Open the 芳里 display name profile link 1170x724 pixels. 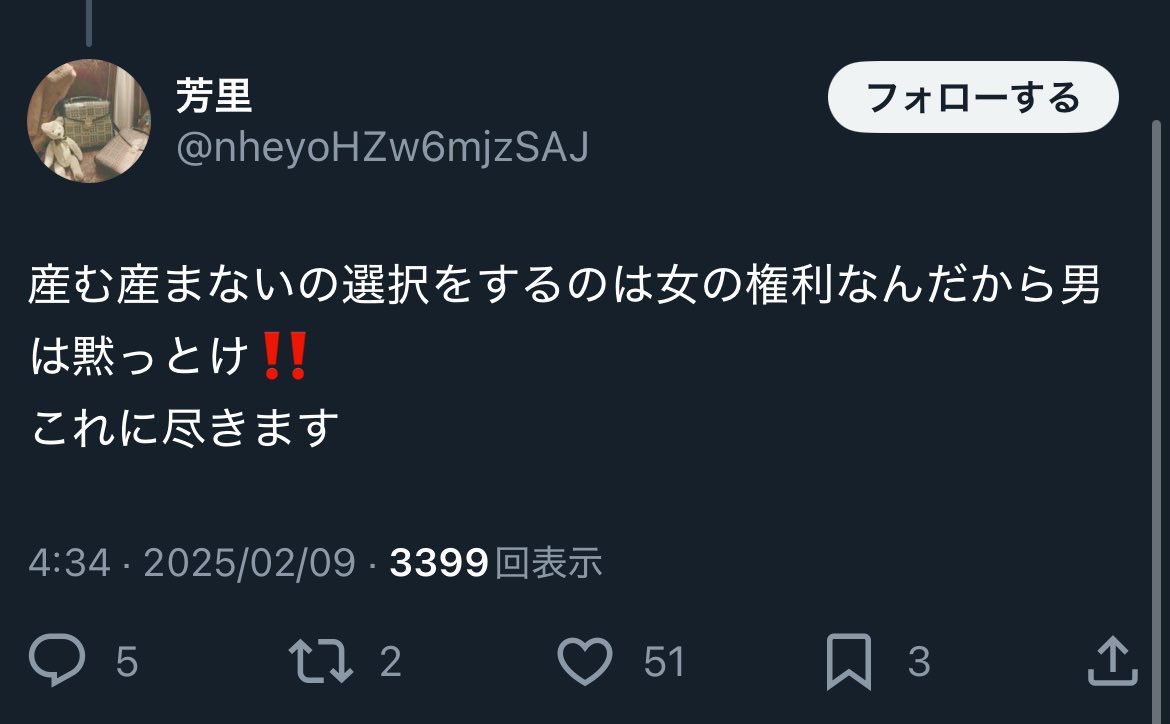(214, 96)
